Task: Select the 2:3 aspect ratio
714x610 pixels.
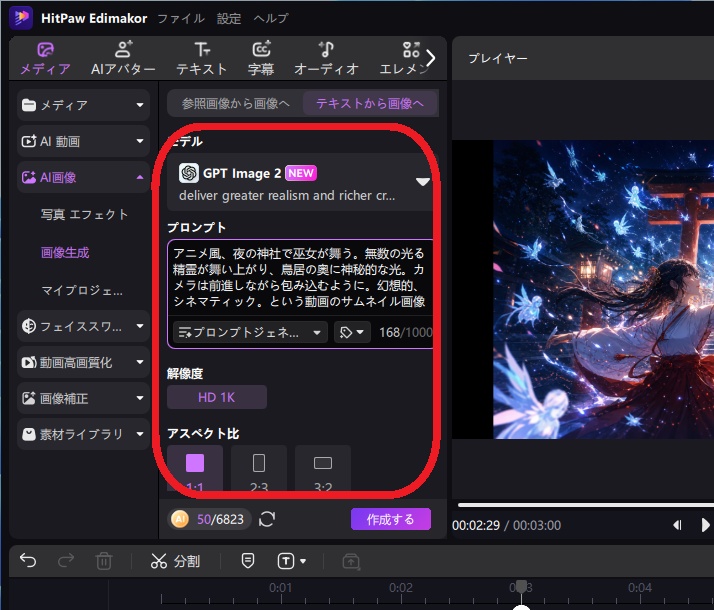Action: [x=259, y=468]
